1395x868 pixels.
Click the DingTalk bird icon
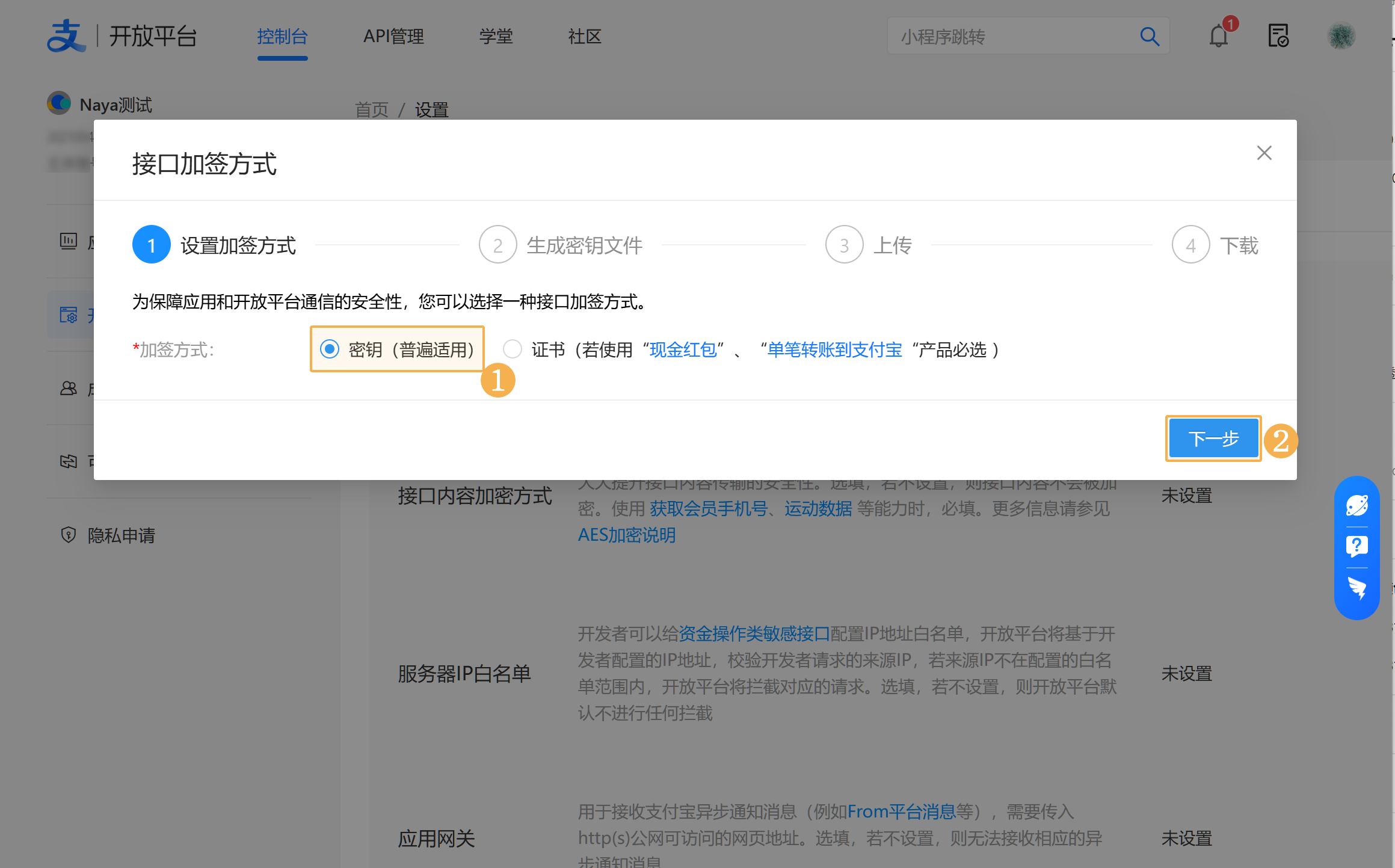[x=1357, y=588]
